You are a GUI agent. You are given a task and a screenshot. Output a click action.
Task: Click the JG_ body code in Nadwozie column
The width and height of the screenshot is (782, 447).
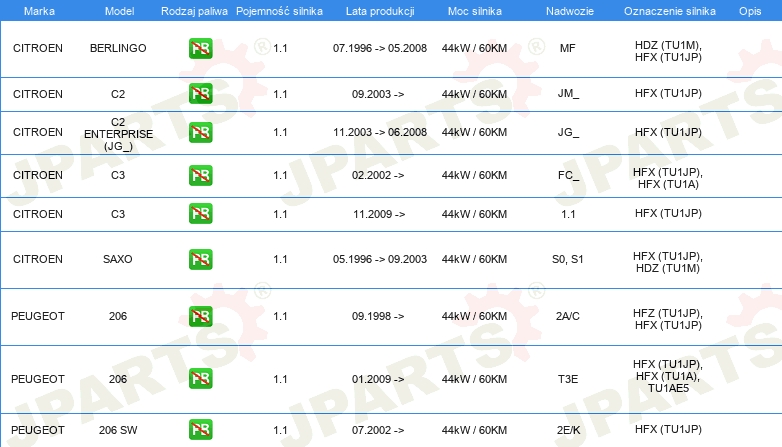tap(568, 132)
